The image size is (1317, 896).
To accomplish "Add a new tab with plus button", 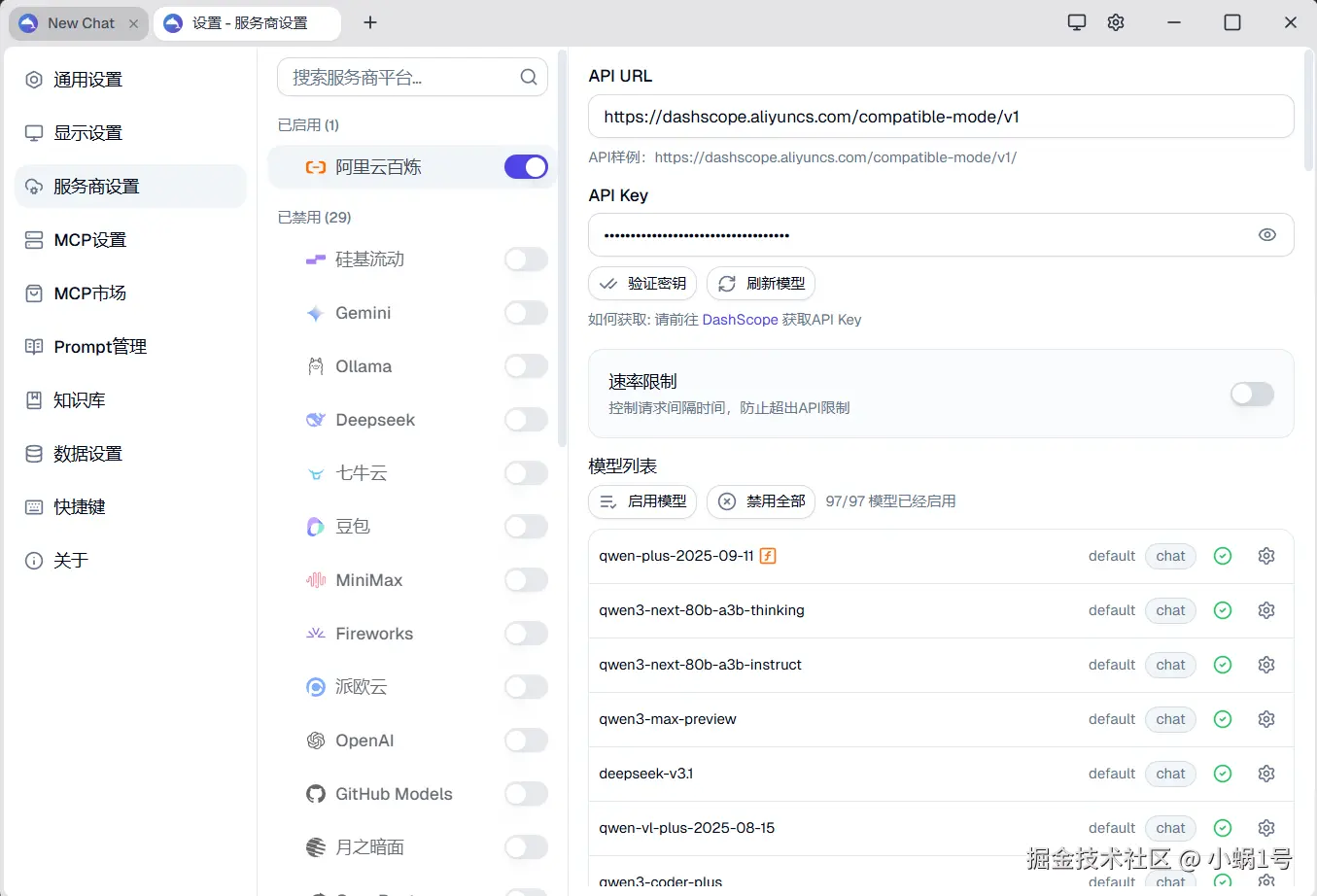I will tap(370, 22).
